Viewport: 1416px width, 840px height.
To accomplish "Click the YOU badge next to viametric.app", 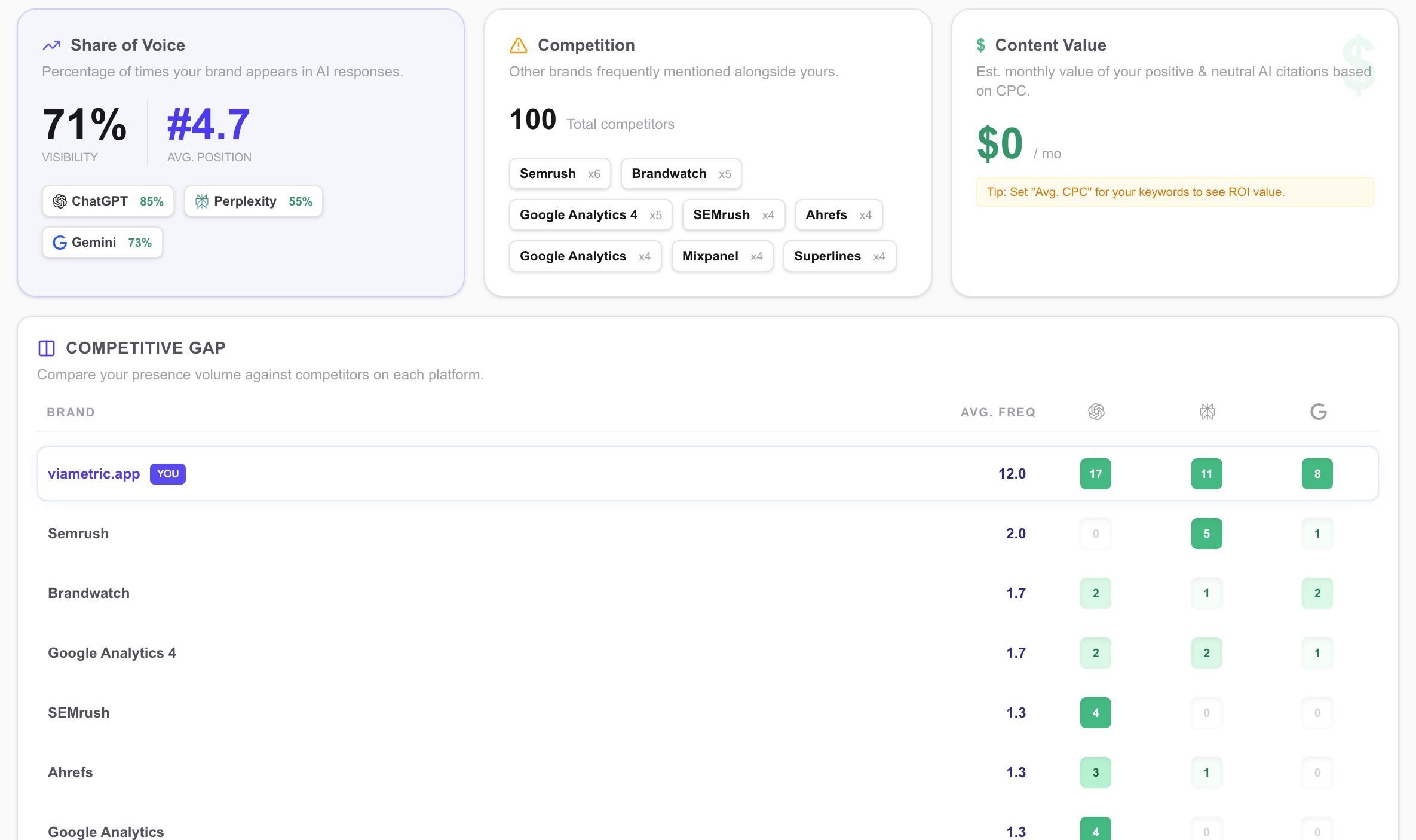I will coord(168,474).
